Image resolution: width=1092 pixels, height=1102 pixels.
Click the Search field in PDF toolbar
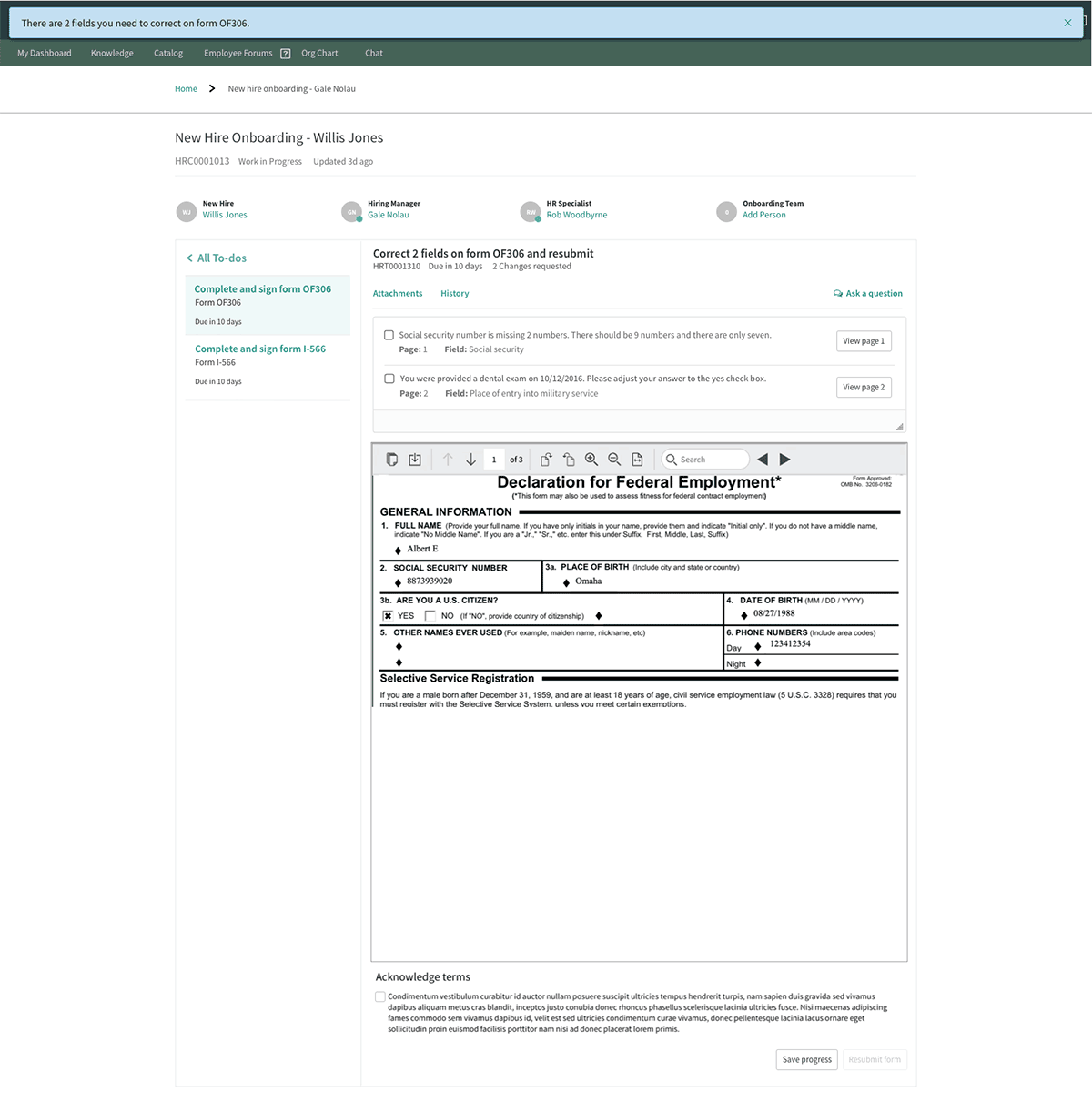pyautogui.click(x=704, y=459)
